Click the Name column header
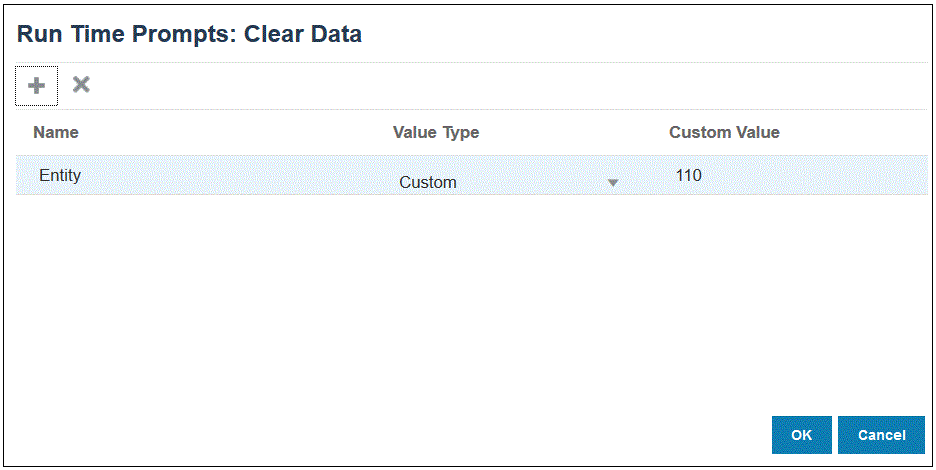 pyautogui.click(x=56, y=132)
